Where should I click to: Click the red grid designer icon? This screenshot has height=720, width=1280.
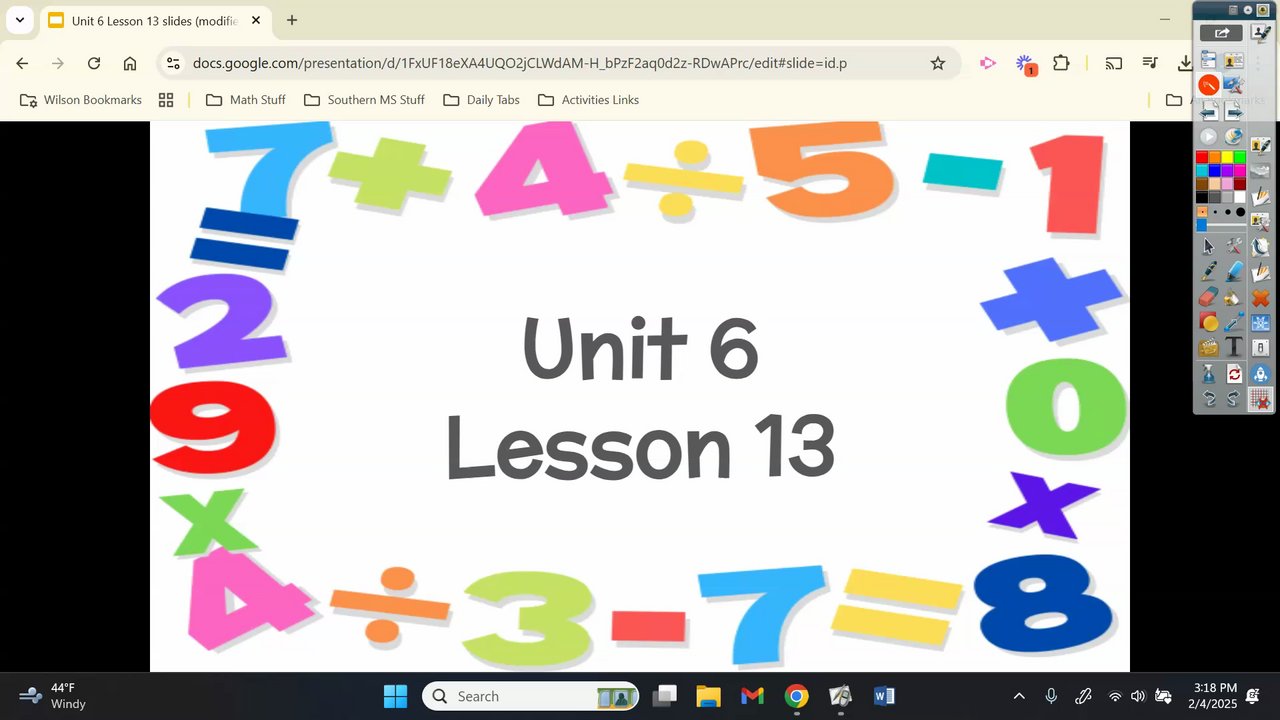pos(1260,398)
